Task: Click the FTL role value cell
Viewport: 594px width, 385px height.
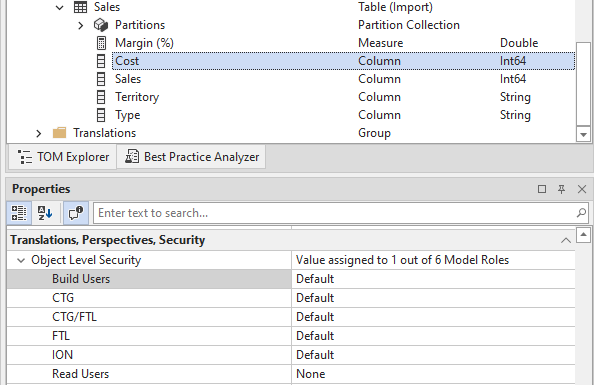Action: click(433, 336)
